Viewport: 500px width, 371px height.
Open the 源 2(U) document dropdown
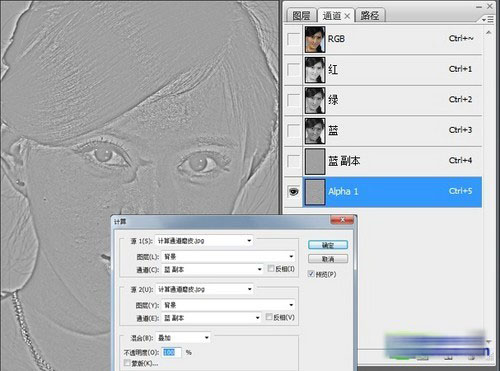[x=204, y=289]
